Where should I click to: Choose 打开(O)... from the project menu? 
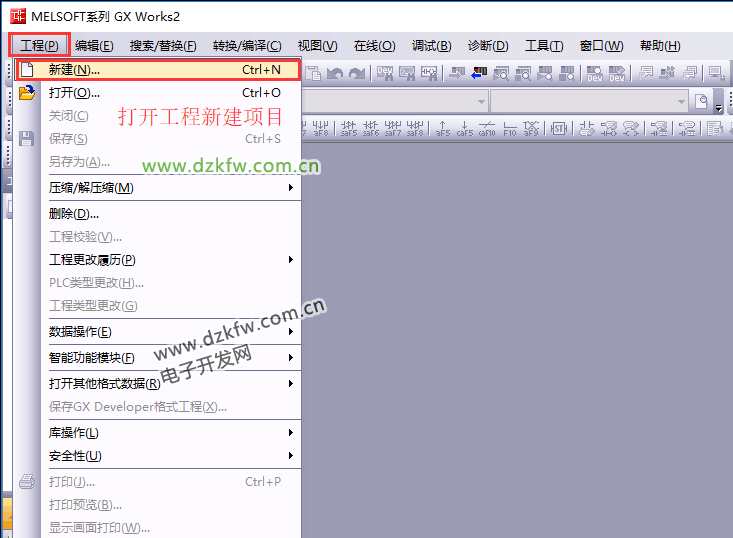(x=75, y=93)
